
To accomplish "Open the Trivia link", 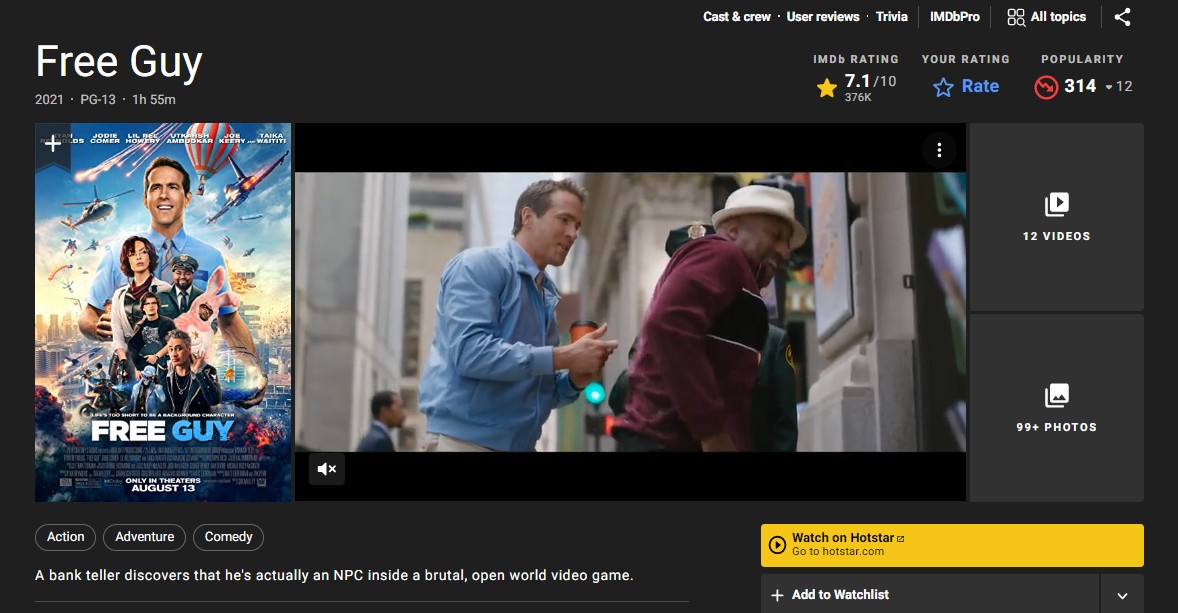I will tap(892, 17).
